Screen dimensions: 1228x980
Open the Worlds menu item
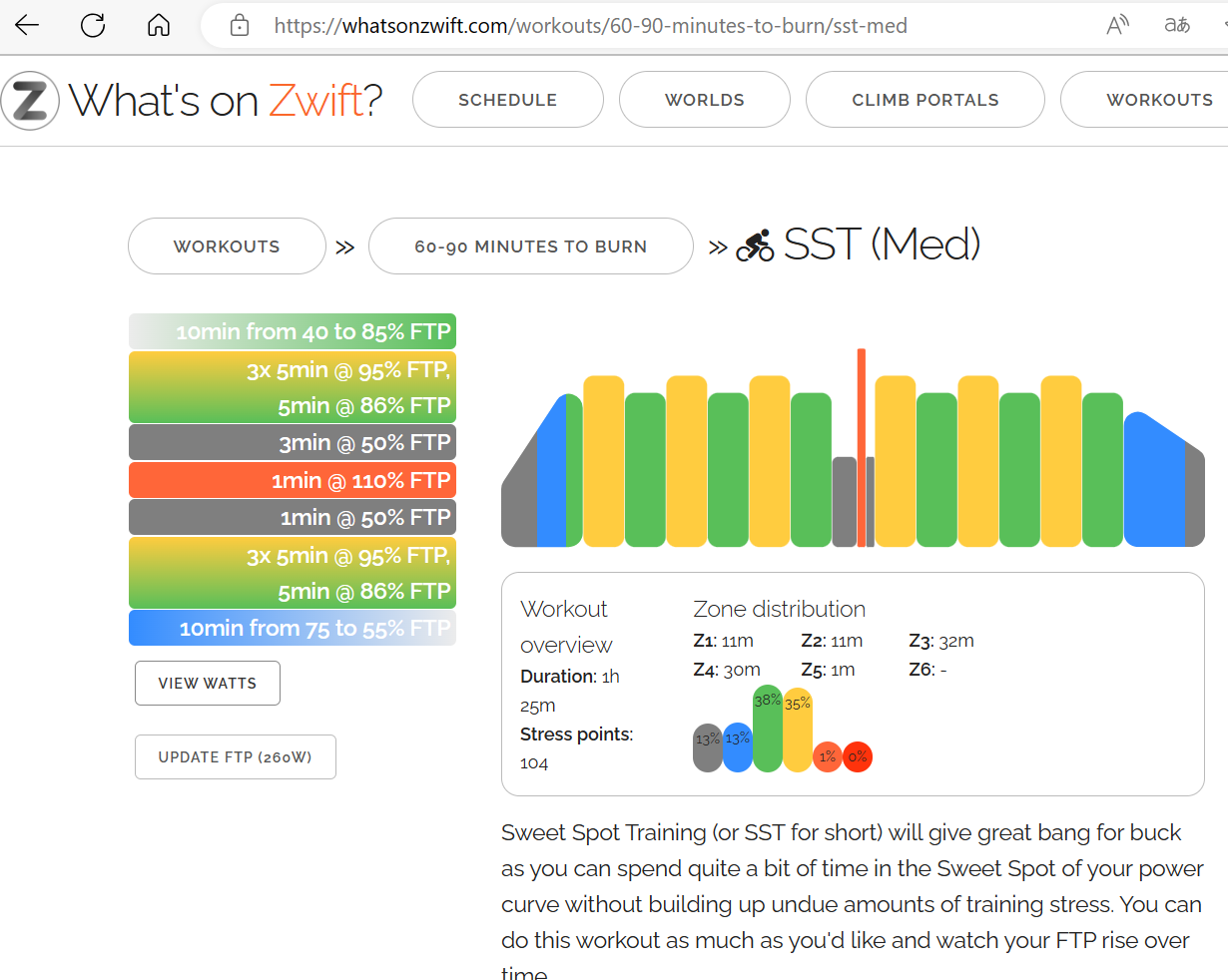[704, 100]
